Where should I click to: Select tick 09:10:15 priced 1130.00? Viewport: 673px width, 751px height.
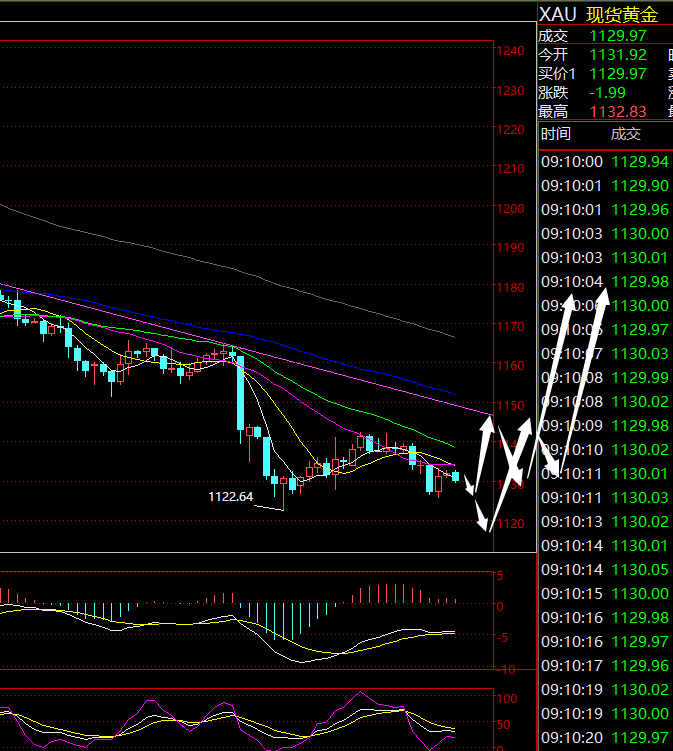pos(605,594)
